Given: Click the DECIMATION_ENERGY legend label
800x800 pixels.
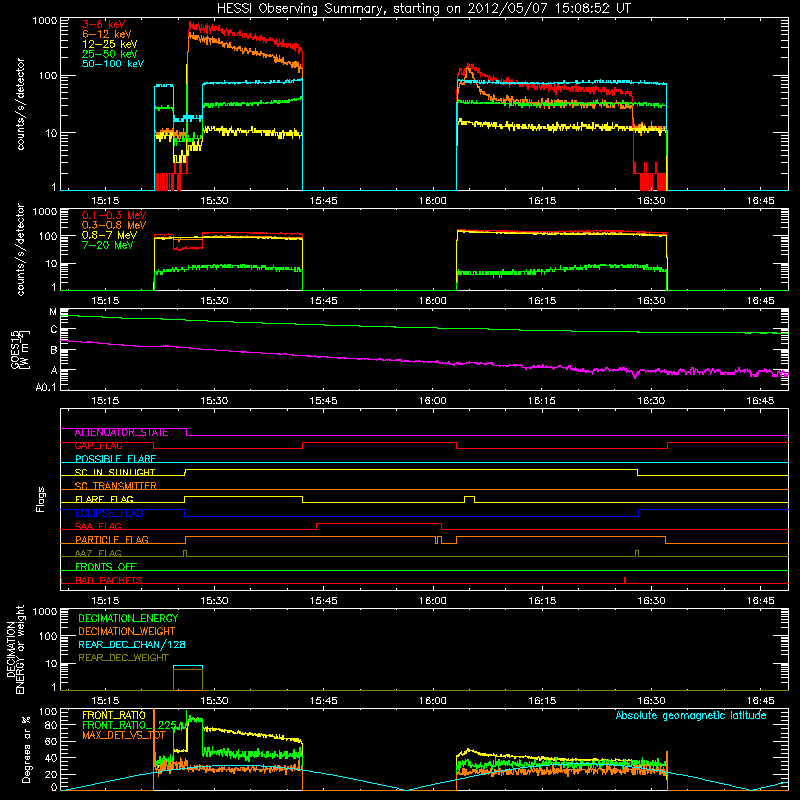Looking at the screenshot, I should [x=128, y=618].
